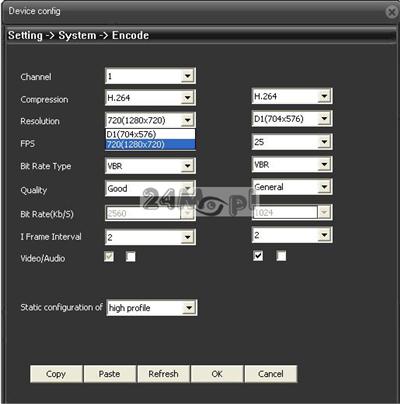The width and height of the screenshot is (400, 404).
Task: Open sub stream Resolution D1(704x576) dropdown
Action: 292,119
